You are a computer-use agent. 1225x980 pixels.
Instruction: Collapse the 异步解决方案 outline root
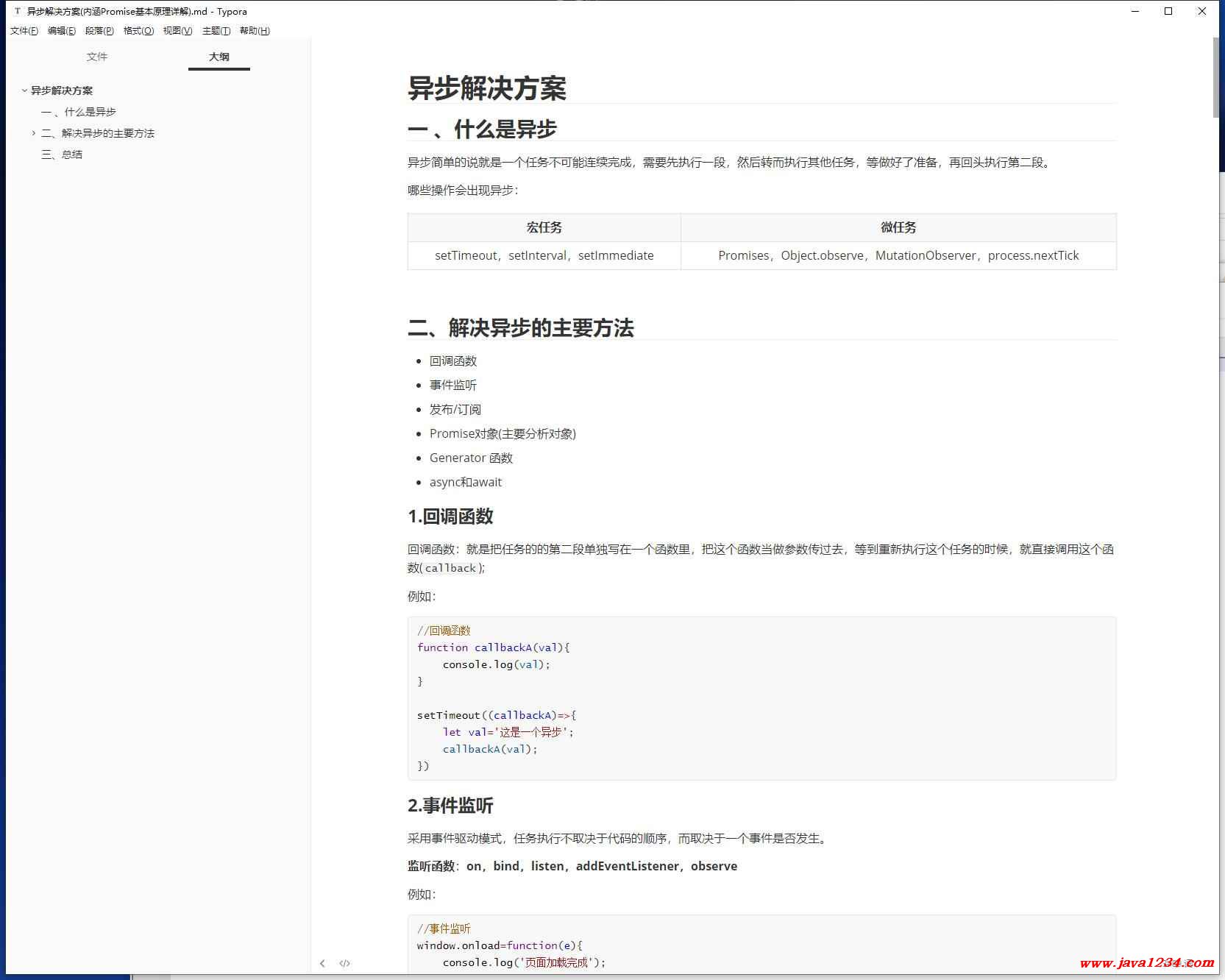pos(24,90)
